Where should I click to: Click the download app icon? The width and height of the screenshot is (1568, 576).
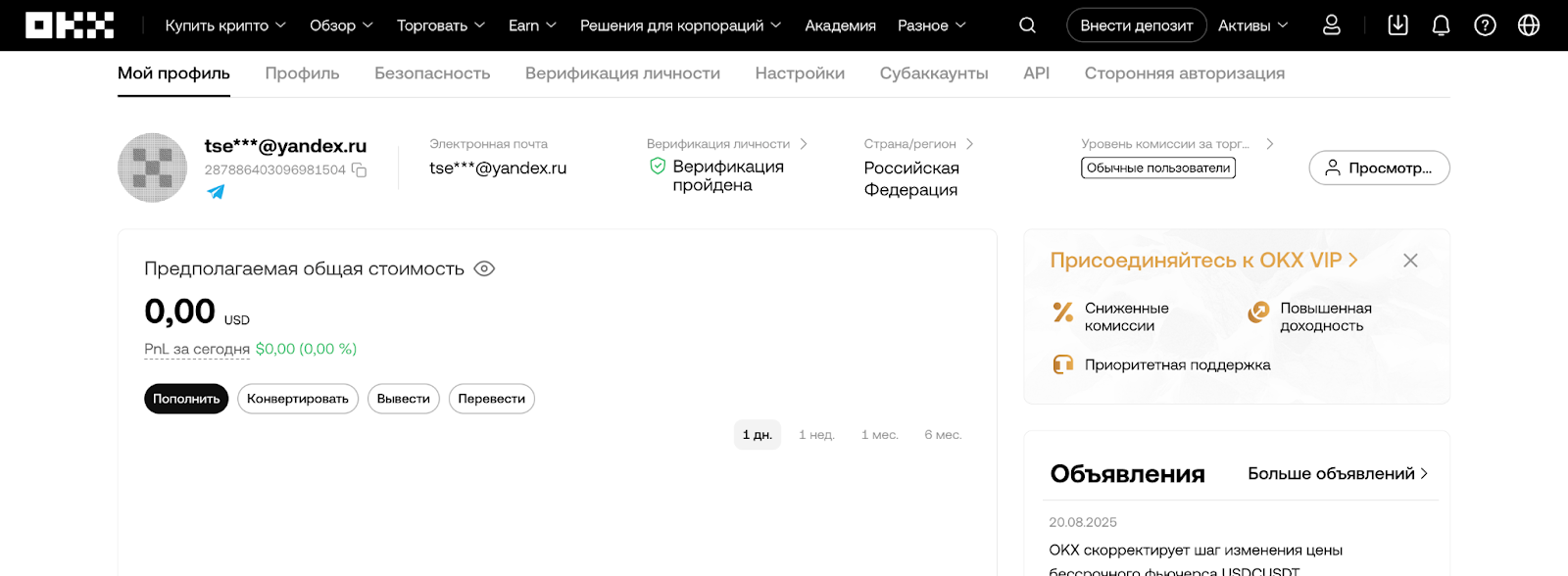[1398, 25]
